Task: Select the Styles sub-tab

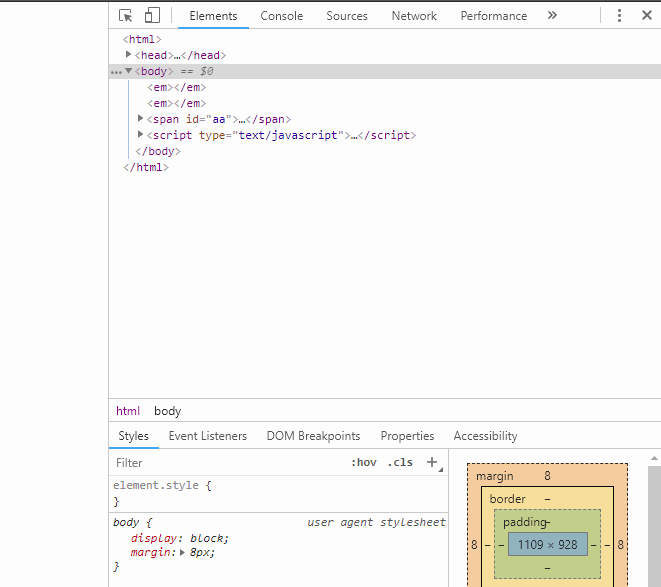Action: (x=133, y=436)
